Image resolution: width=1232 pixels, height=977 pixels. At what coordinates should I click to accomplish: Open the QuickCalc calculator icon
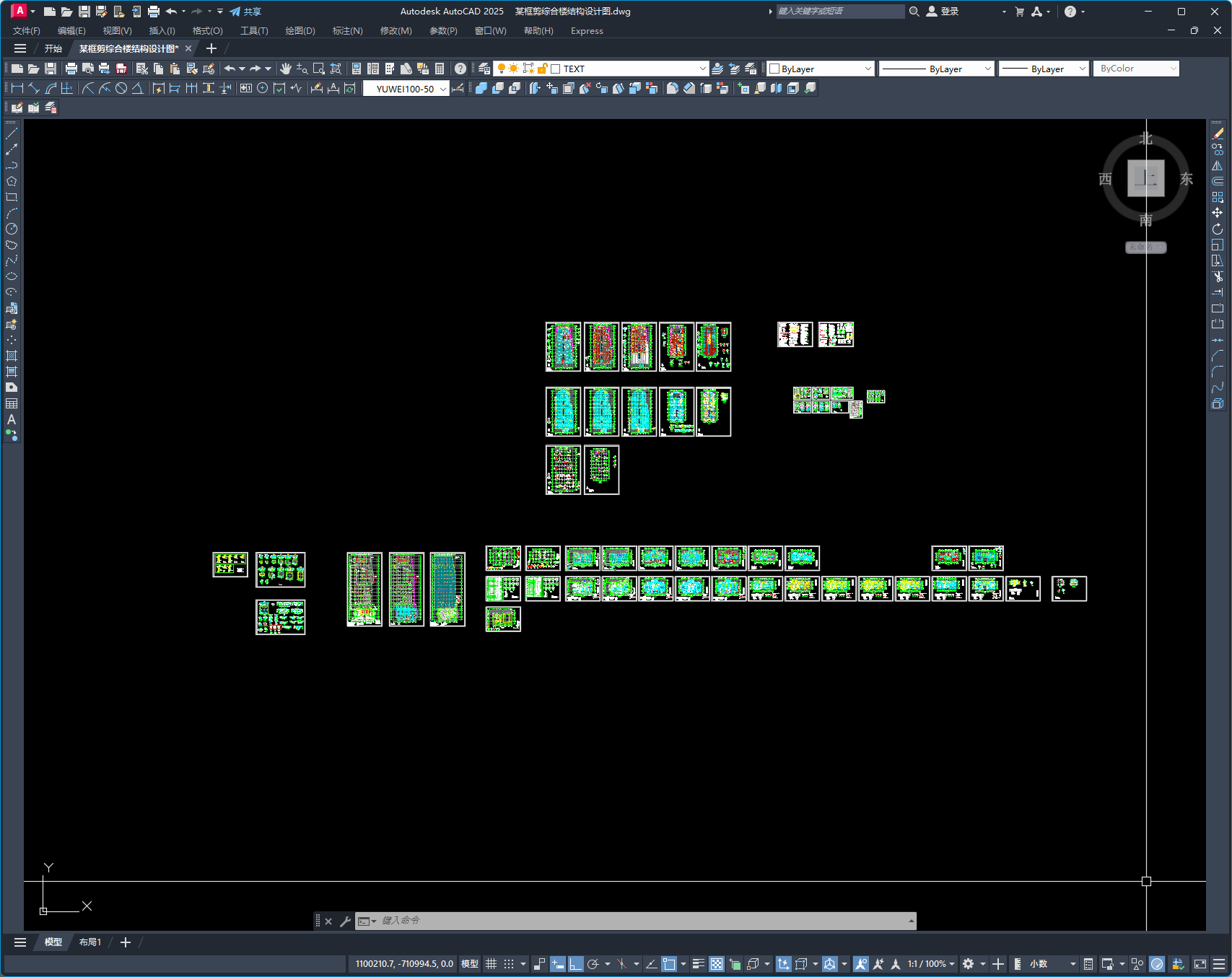[440, 69]
